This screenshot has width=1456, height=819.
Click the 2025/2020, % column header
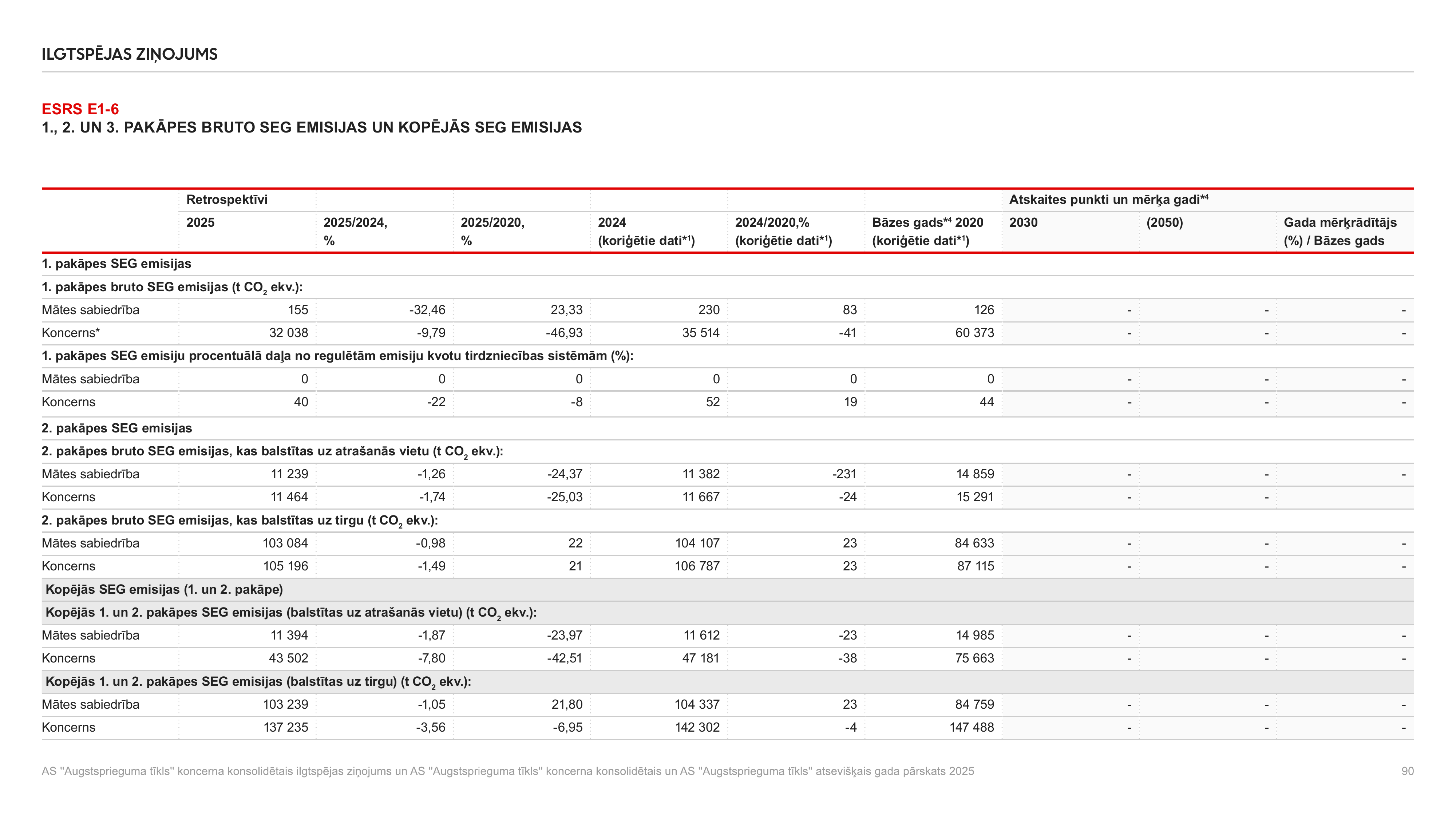click(492, 231)
